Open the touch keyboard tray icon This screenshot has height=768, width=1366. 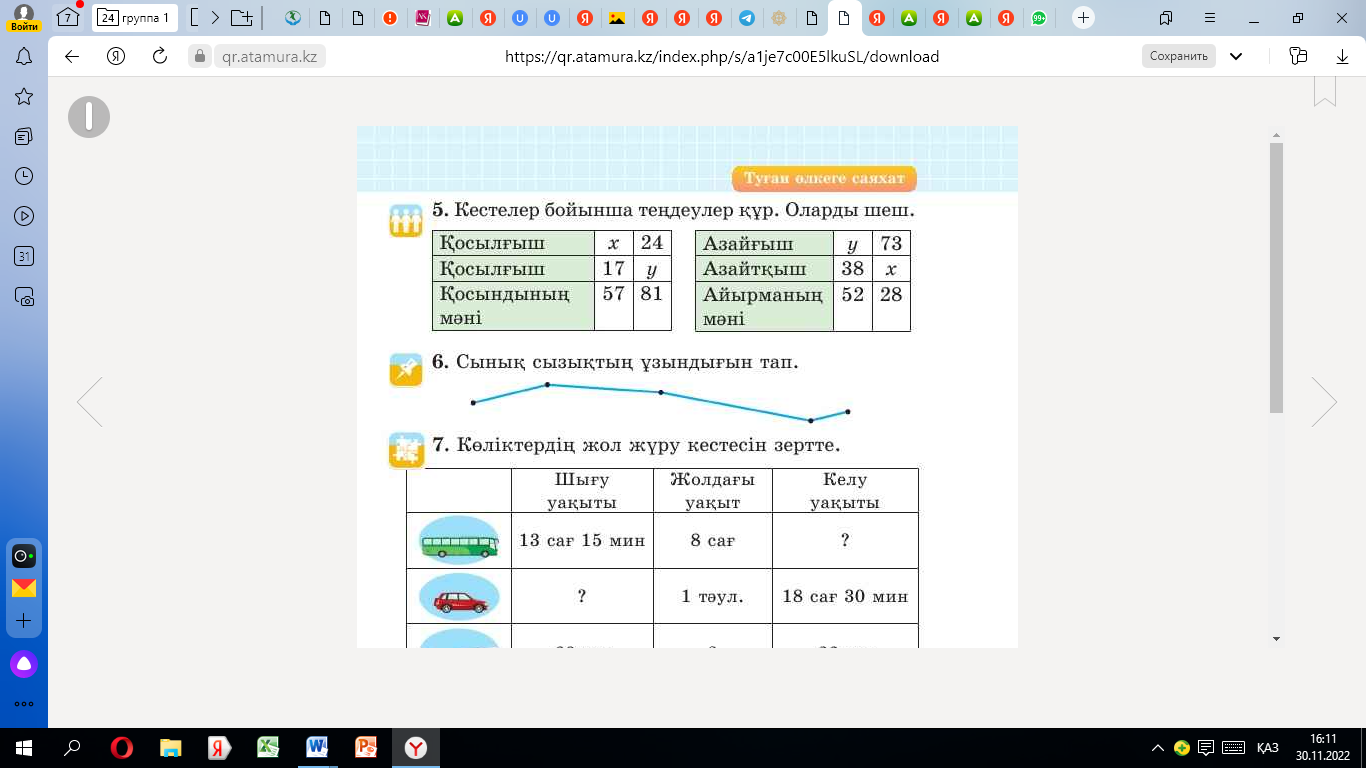[1233, 748]
